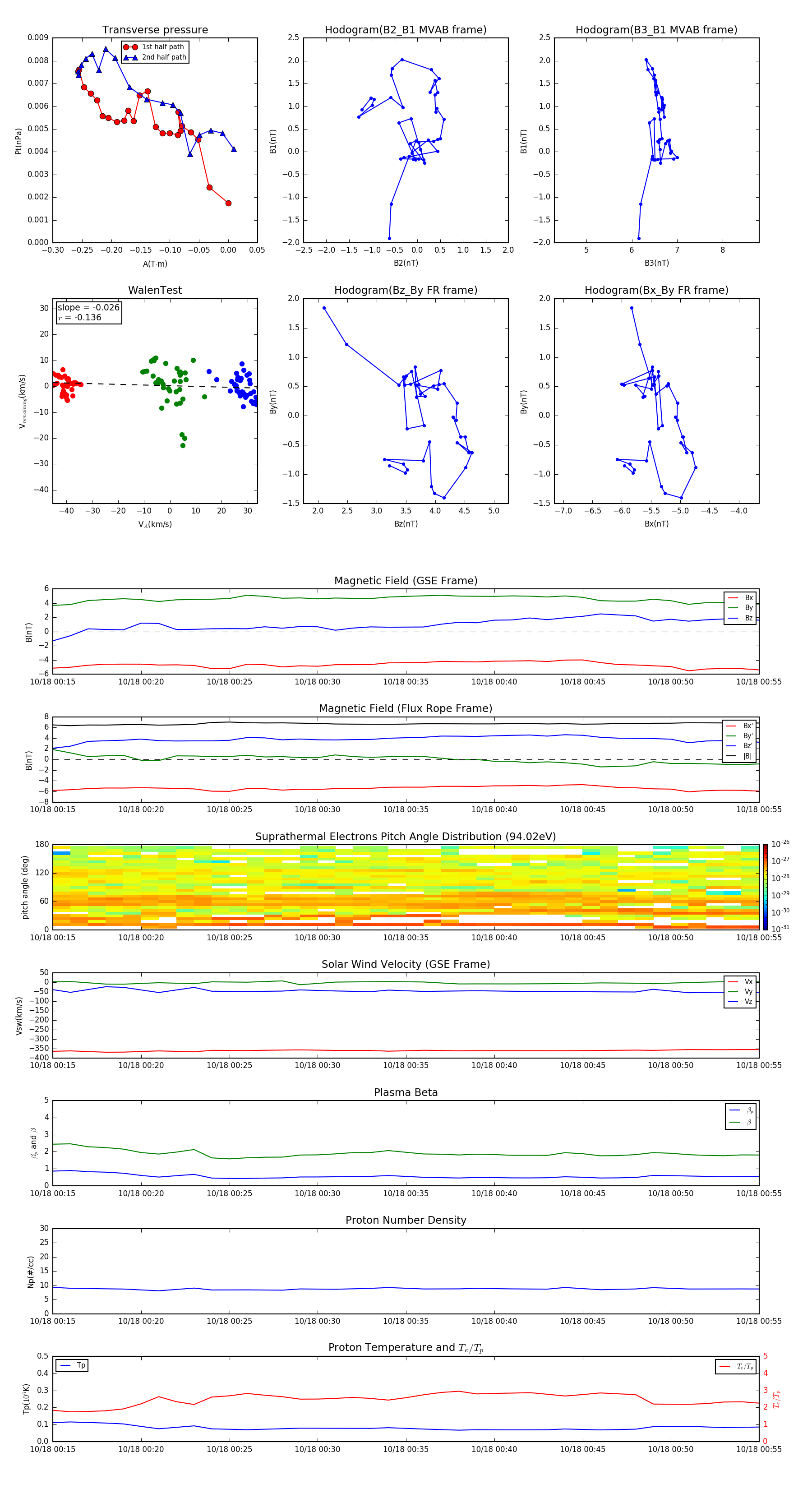Click the "Plasma Beta" plot title
Viewport: 812px width, 1489px height.
click(x=406, y=1092)
